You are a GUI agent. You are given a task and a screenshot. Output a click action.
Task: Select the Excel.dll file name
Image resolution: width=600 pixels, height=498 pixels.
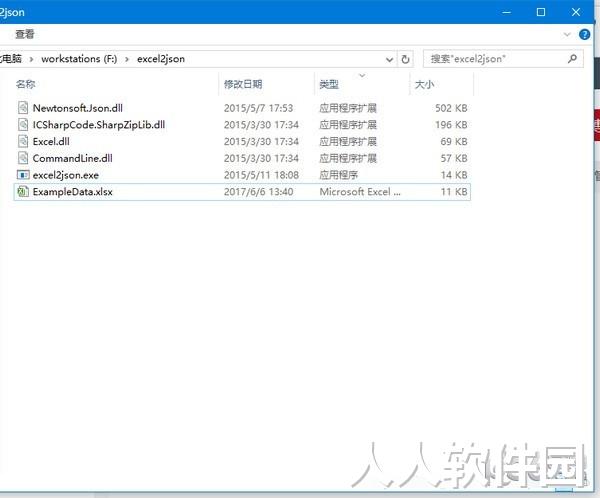(x=51, y=142)
